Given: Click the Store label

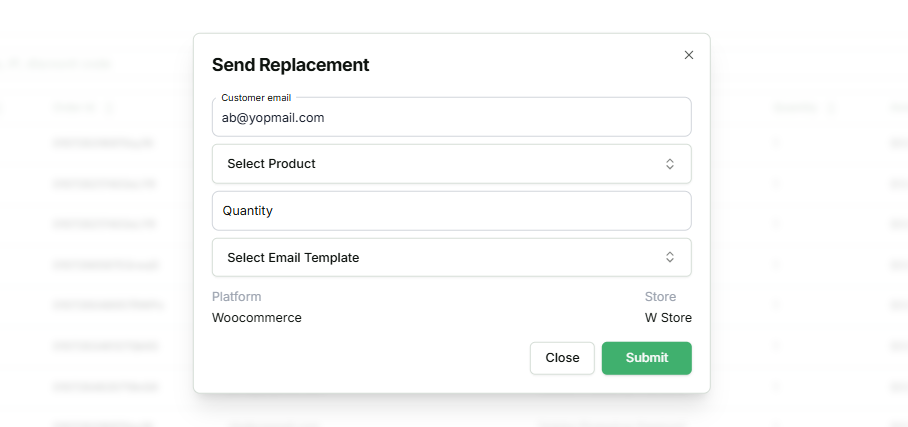Looking at the screenshot, I should point(660,297).
